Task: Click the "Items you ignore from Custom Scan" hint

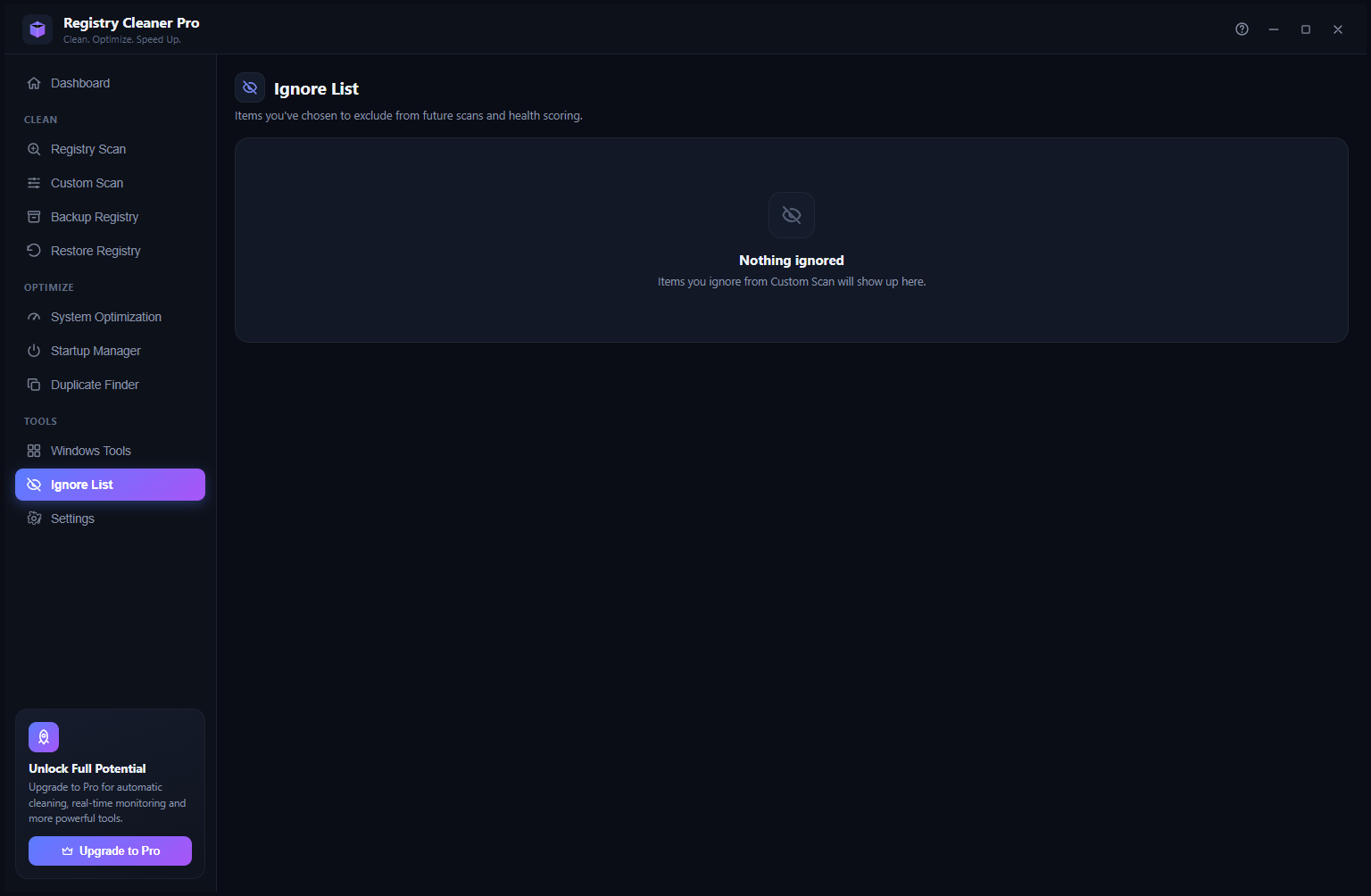Action: point(792,282)
